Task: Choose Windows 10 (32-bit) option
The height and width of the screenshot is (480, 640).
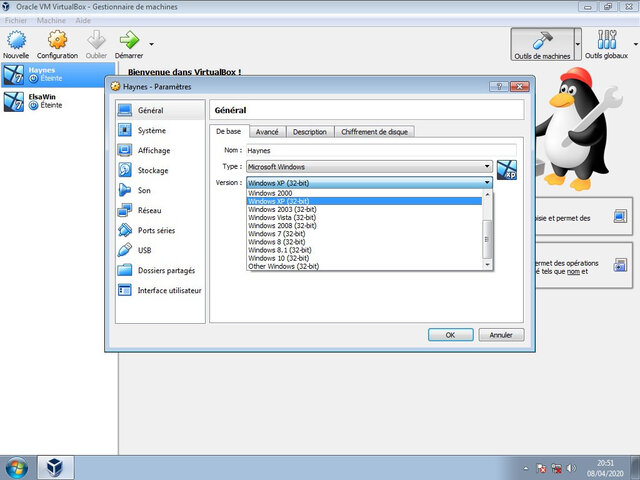Action: pos(364,258)
